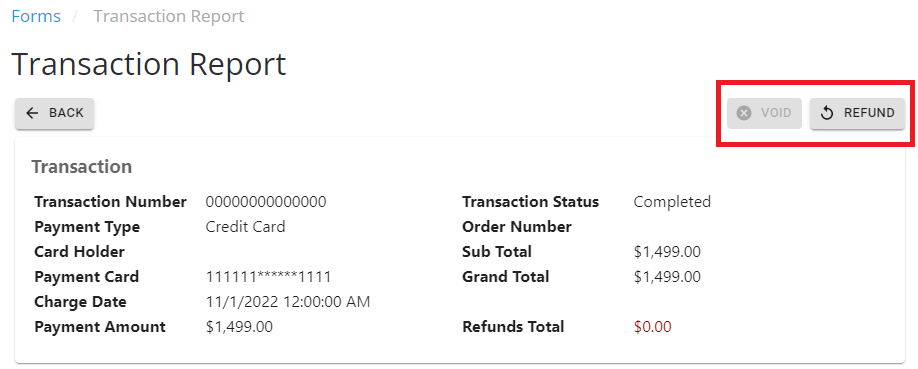Image resolution: width=918 pixels, height=369 pixels.
Task: Select the Sub Total $1,499.00 amount
Action: 667,252
